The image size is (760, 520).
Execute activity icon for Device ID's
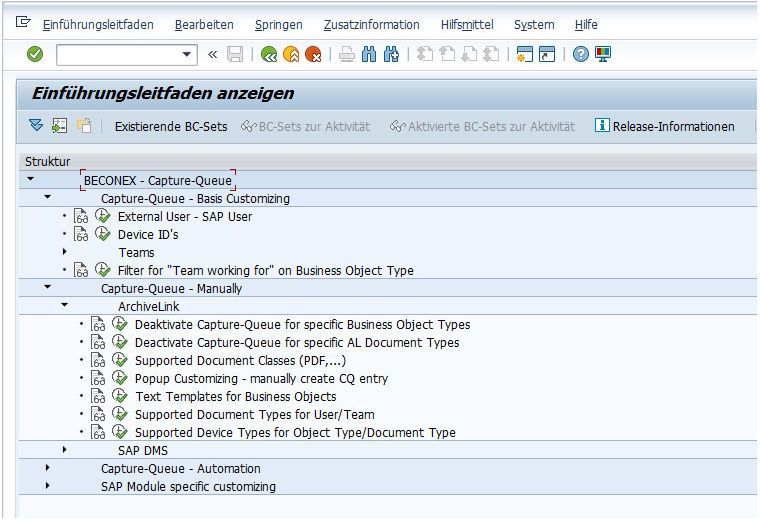[x=102, y=234]
